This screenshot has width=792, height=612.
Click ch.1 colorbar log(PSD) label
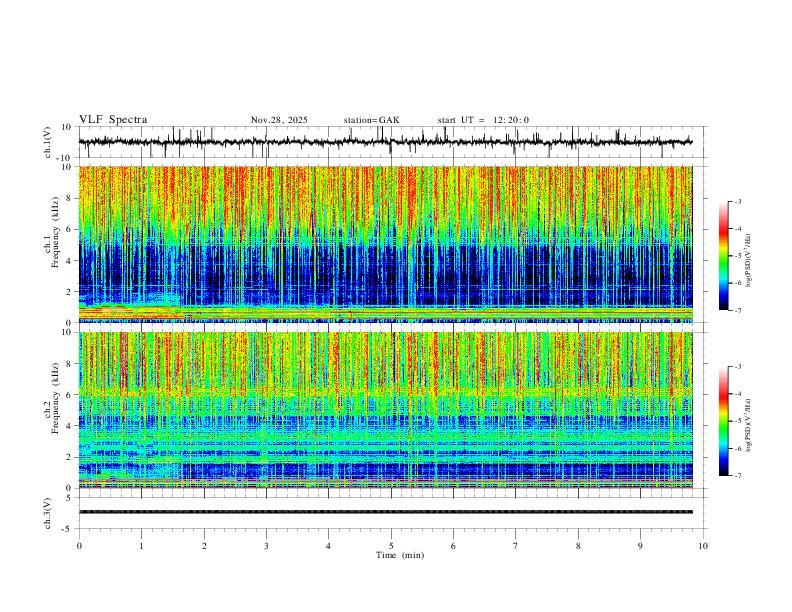[x=748, y=261]
